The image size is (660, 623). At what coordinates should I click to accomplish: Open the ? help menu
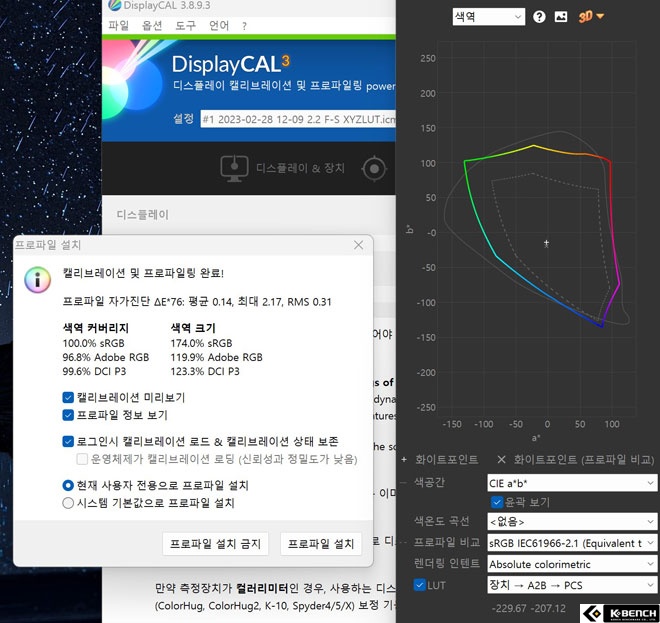point(245,26)
